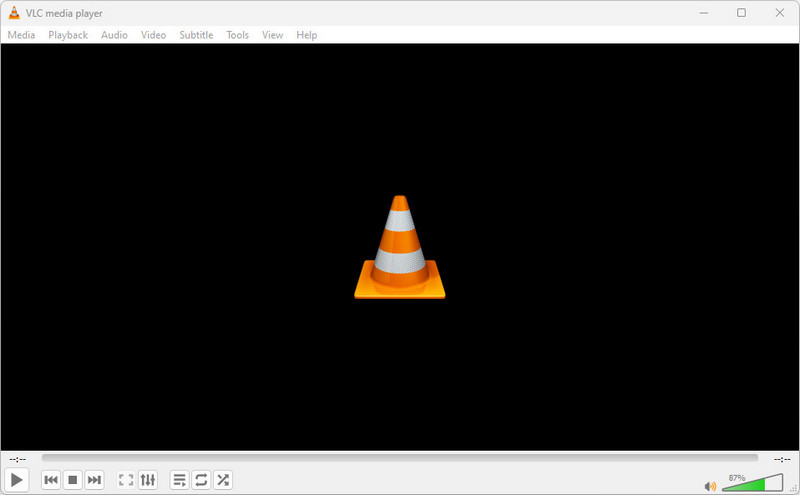This screenshot has width=800, height=495.
Task: Toggle the playlist view
Action: [179, 480]
